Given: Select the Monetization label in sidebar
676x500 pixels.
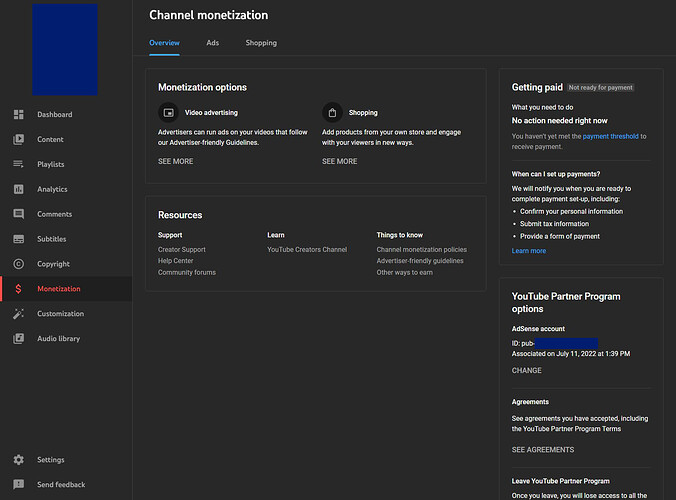Looking at the screenshot, I should (x=59, y=289).
